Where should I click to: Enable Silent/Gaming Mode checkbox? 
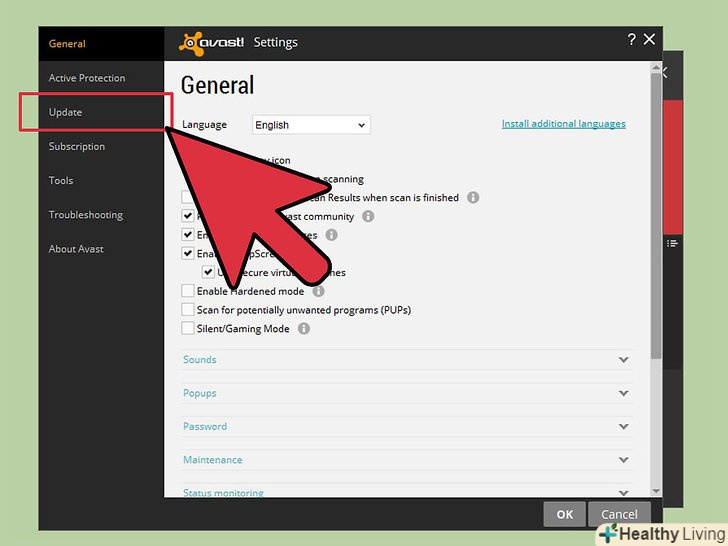(x=188, y=329)
